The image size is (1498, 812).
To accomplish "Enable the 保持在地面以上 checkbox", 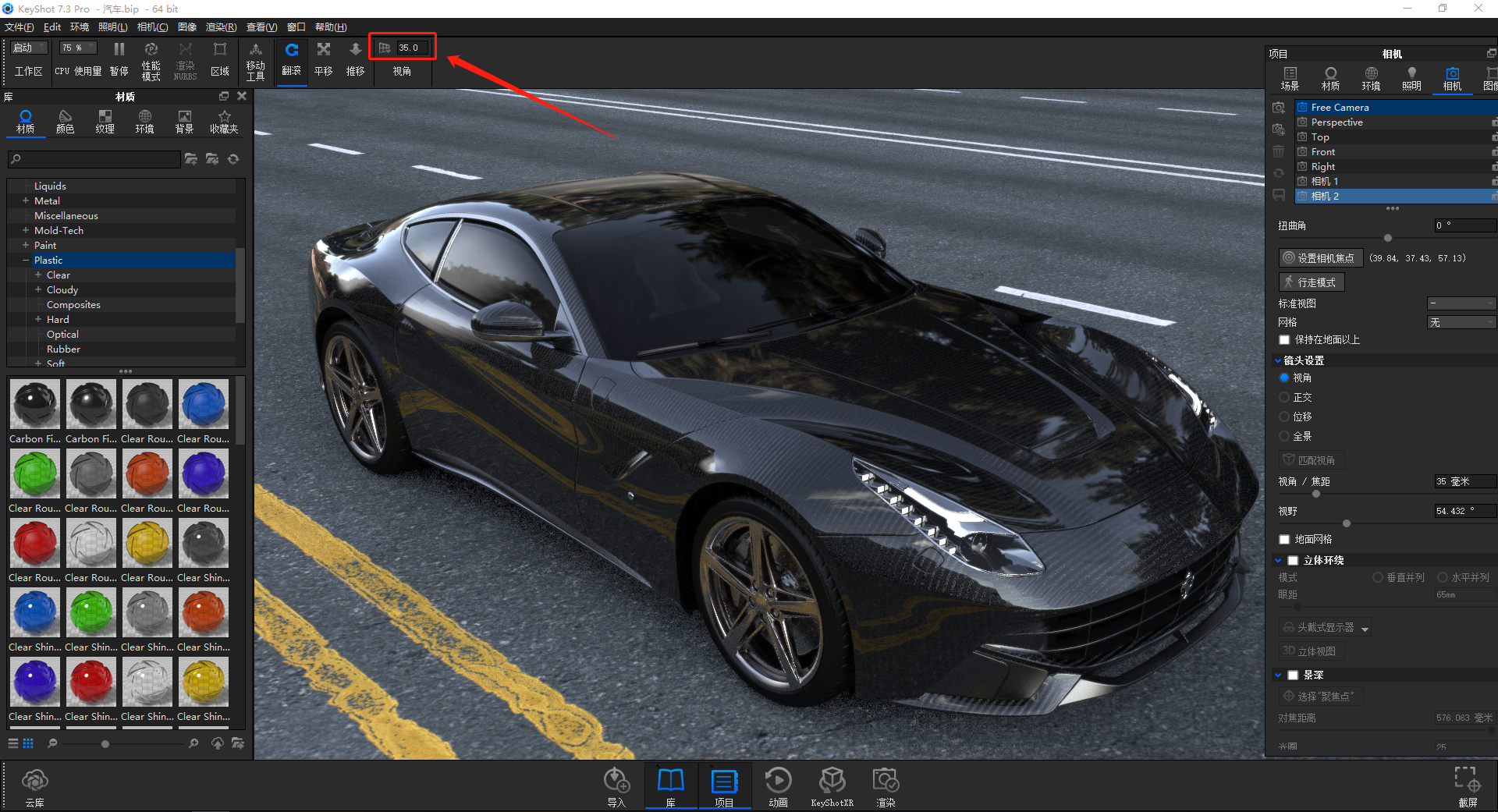I will coord(1284,339).
